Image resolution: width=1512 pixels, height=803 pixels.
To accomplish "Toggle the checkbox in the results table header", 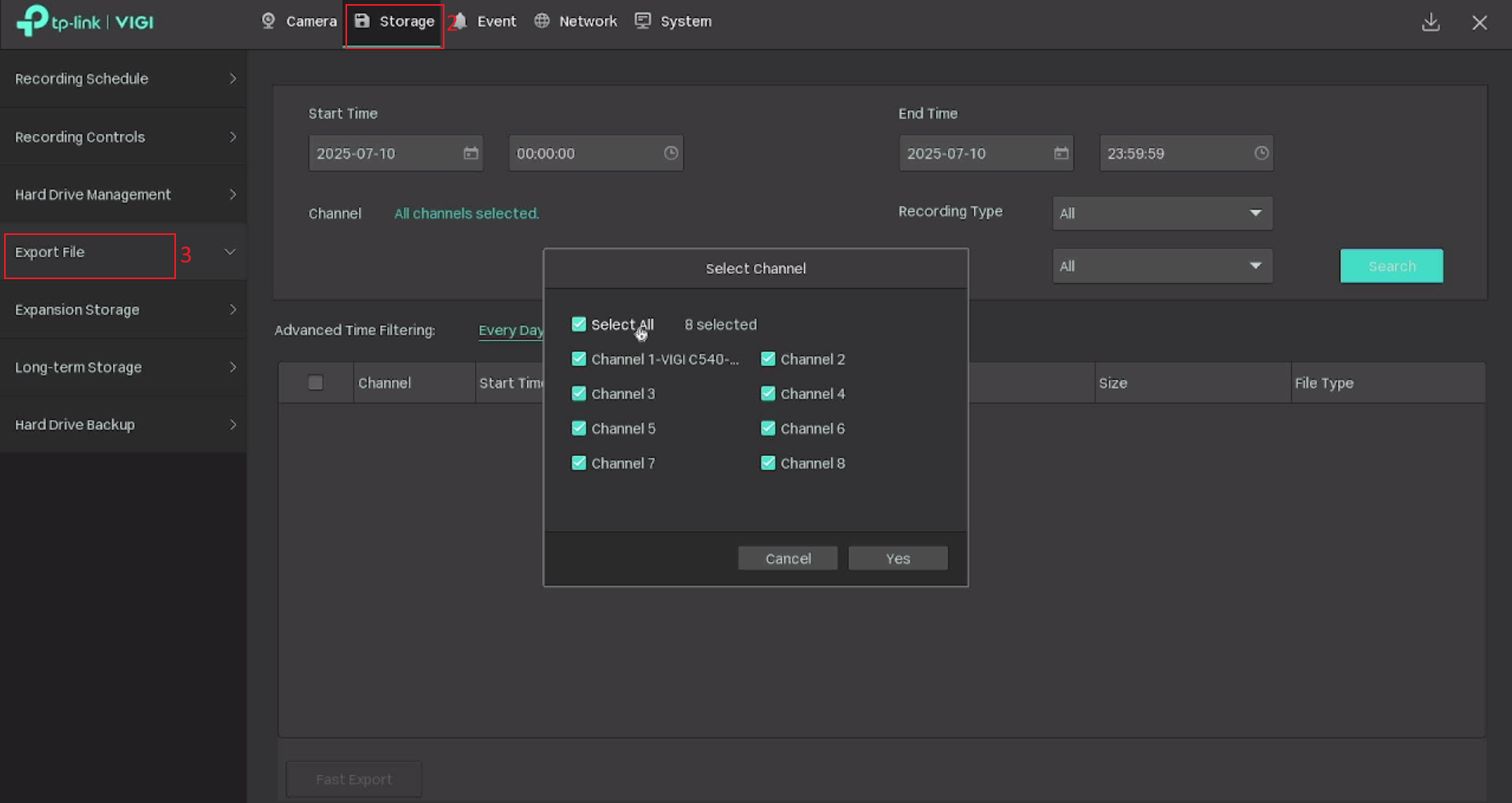I will click(x=316, y=382).
